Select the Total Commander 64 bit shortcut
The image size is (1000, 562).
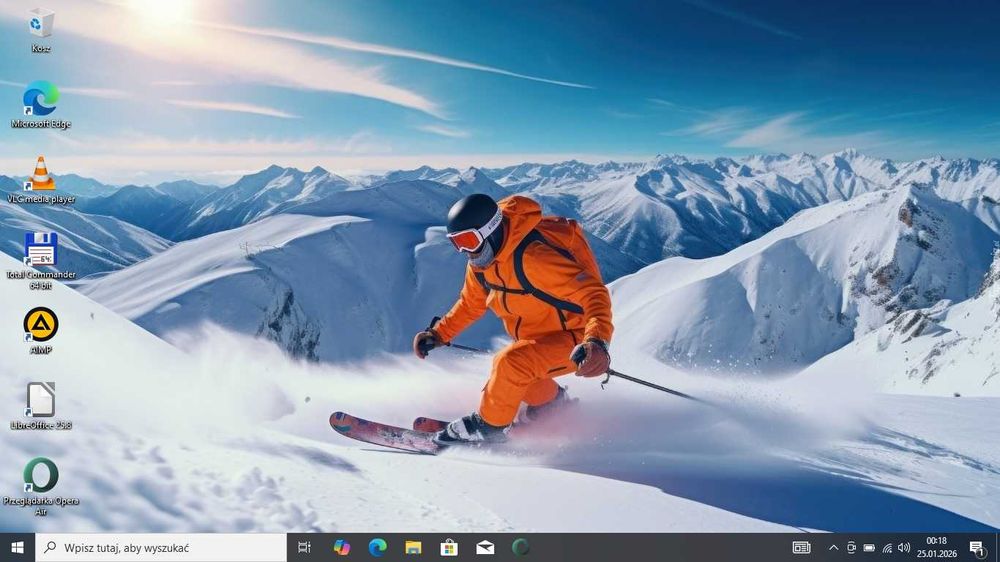click(41, 260)
